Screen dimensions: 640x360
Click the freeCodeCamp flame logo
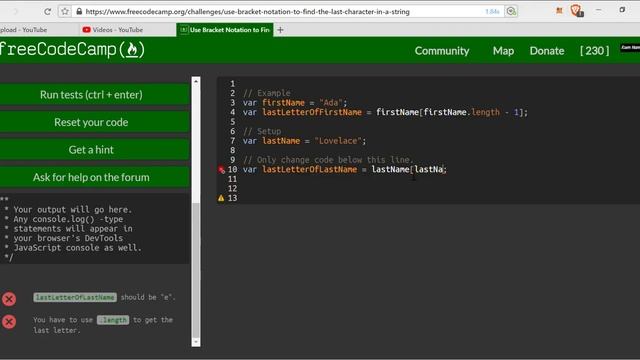click(131, 50)
